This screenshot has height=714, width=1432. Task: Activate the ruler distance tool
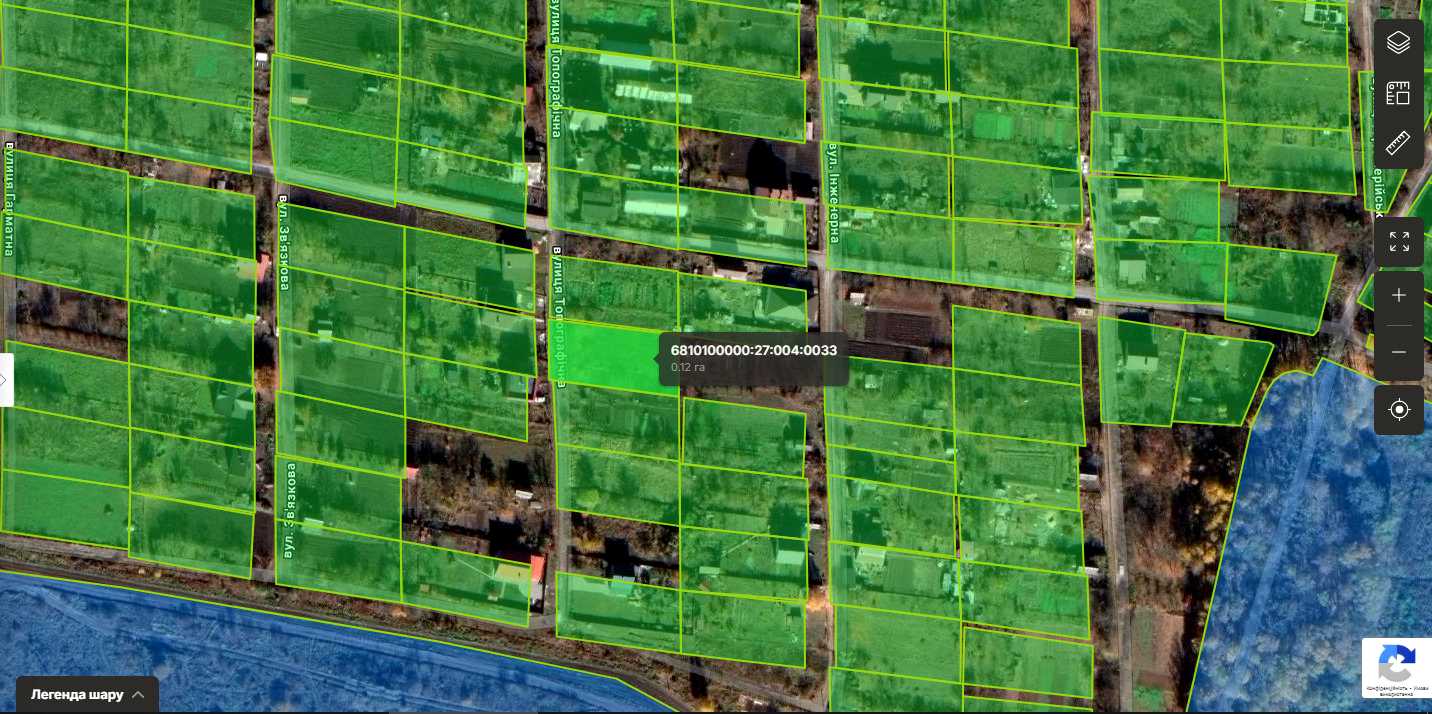pyautogui.click(x=1398, y=143)
